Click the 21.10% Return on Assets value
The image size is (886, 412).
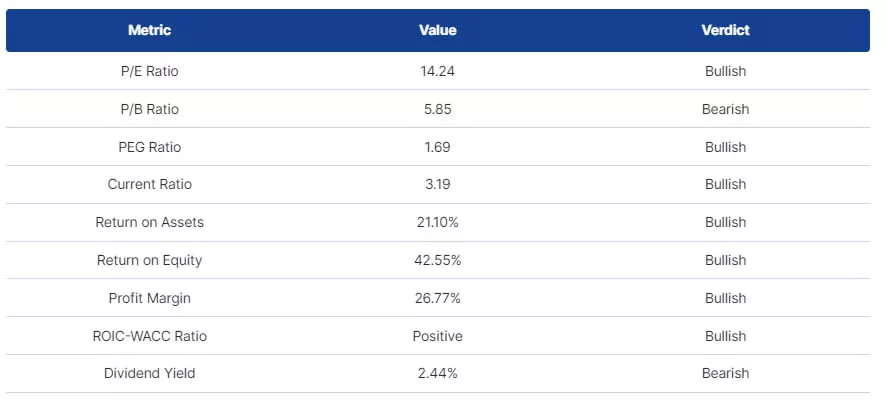pyautogui.click(x=437, y=222)
